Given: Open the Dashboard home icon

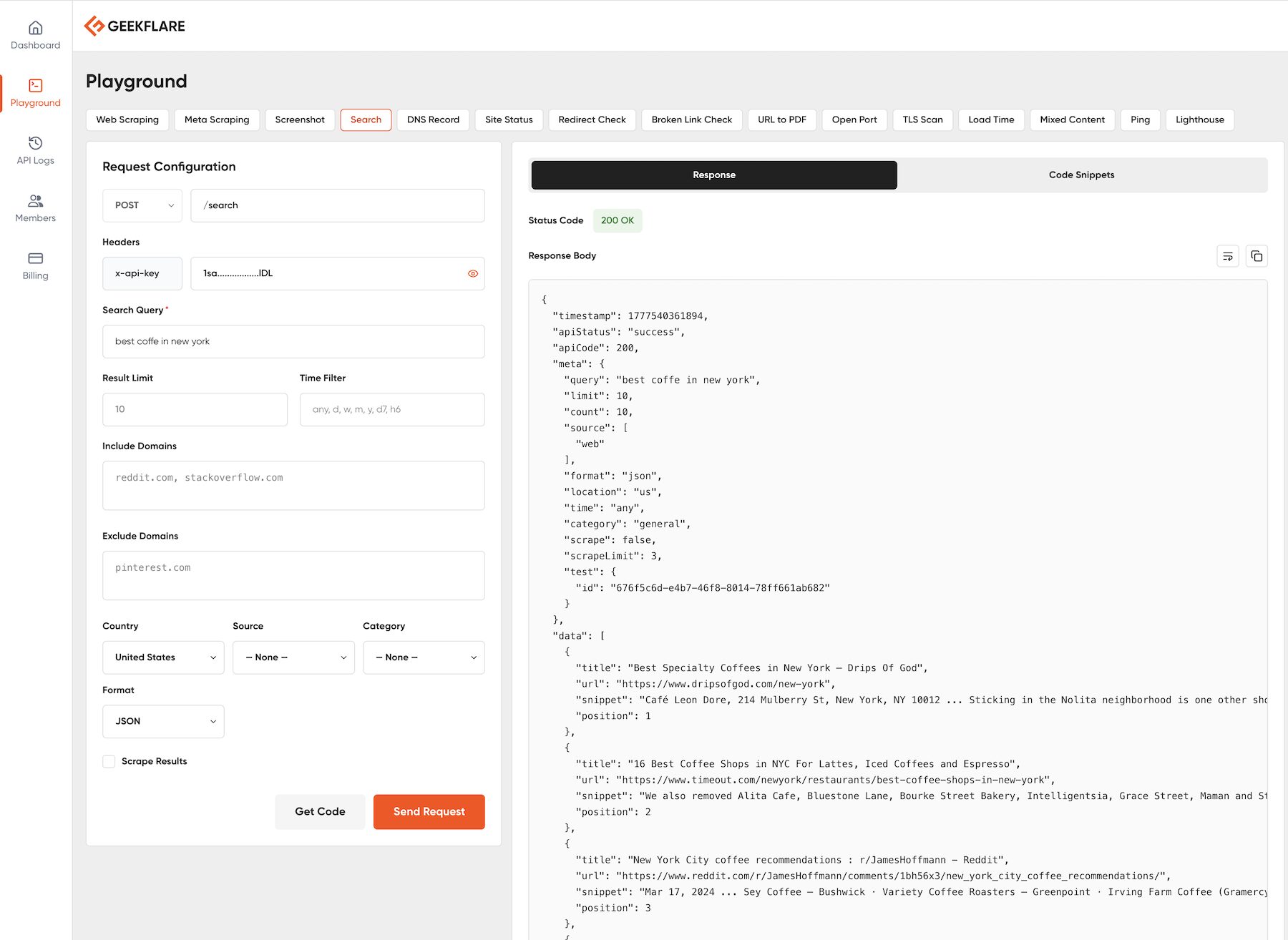Looking at the screenshot, I should pyautogui.click(x=35, y=28).
